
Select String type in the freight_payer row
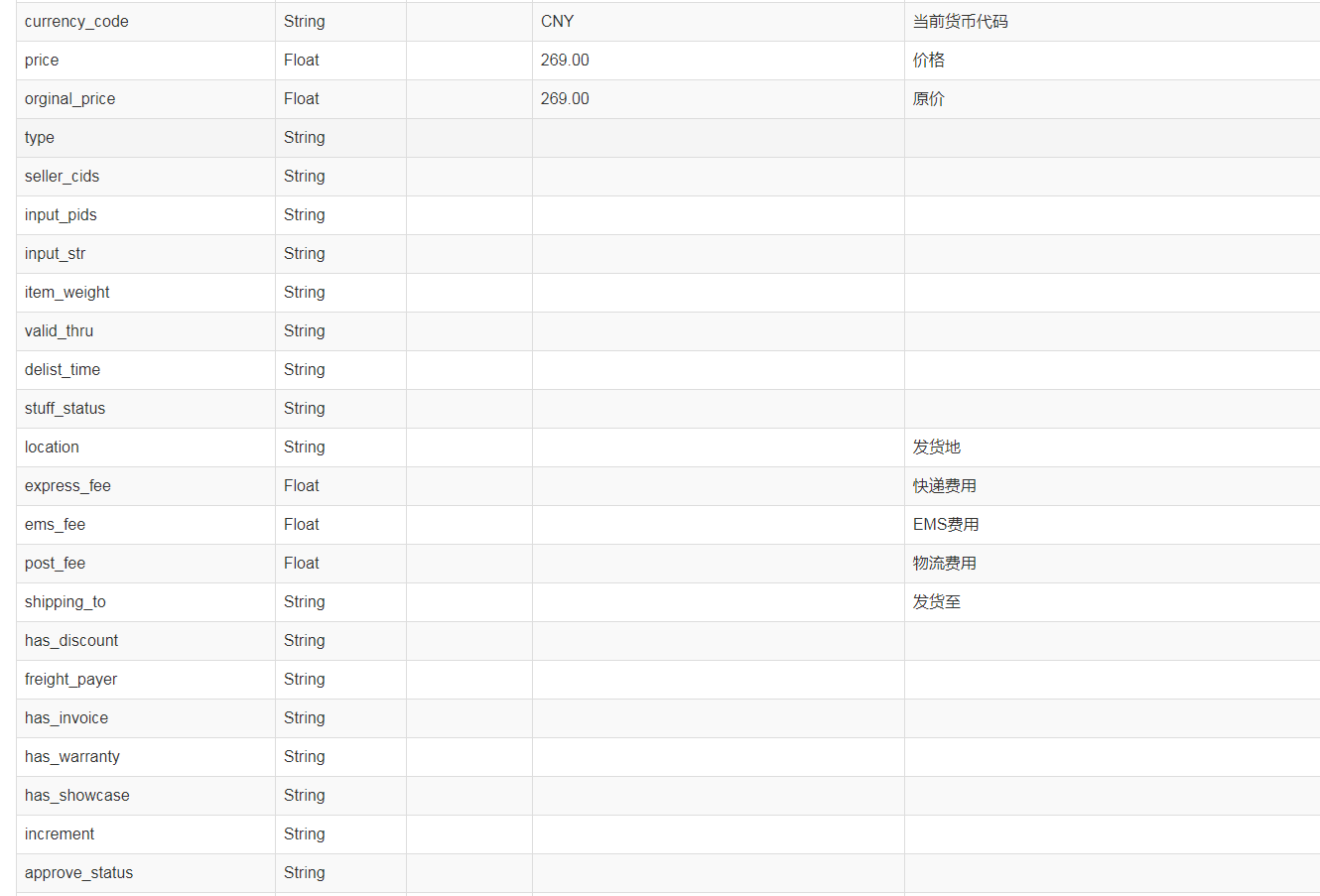(305, 680)
